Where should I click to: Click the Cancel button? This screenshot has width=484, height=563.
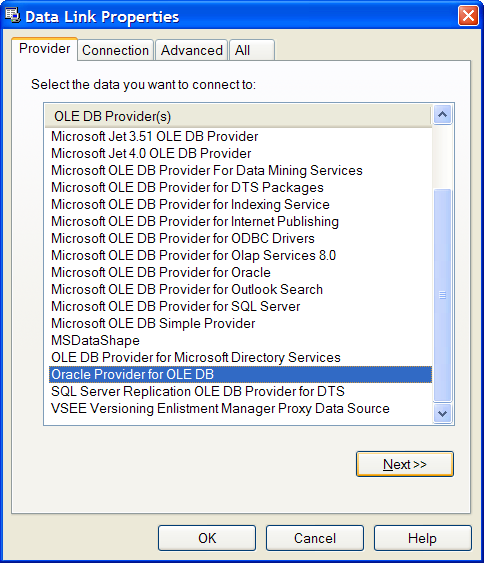pos(315,538)
